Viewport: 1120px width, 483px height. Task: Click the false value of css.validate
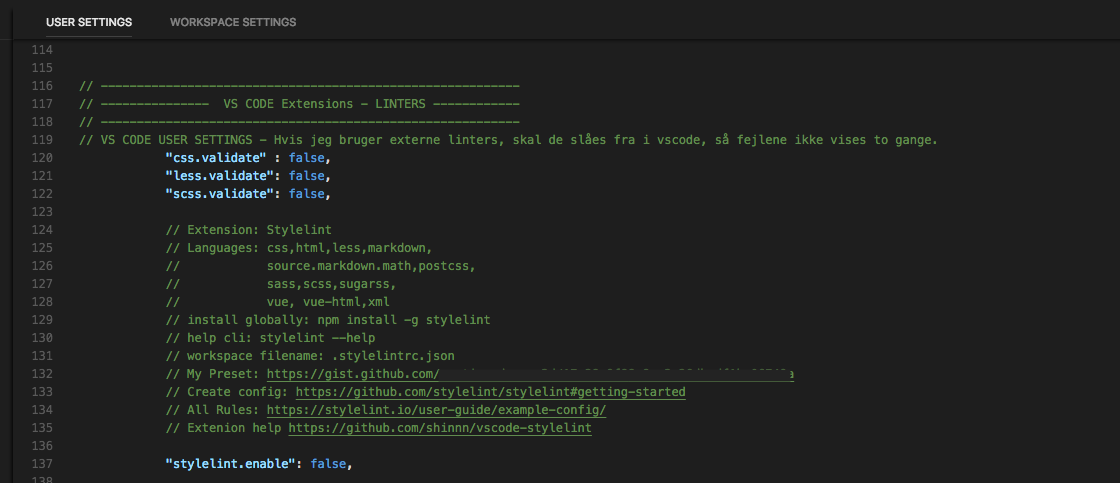[306, 157]
